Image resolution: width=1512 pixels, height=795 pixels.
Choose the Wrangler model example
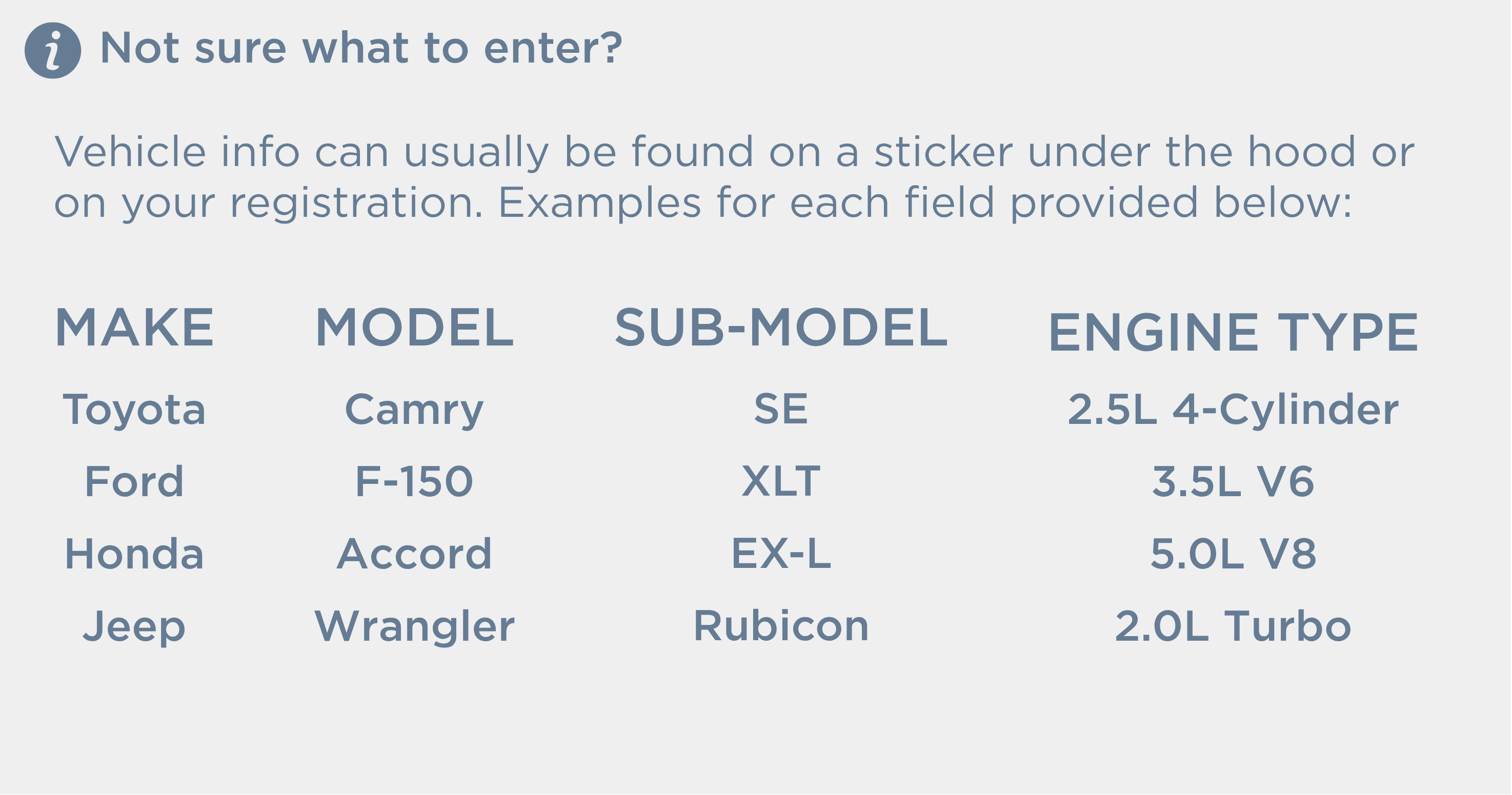(x=414, y=626)
